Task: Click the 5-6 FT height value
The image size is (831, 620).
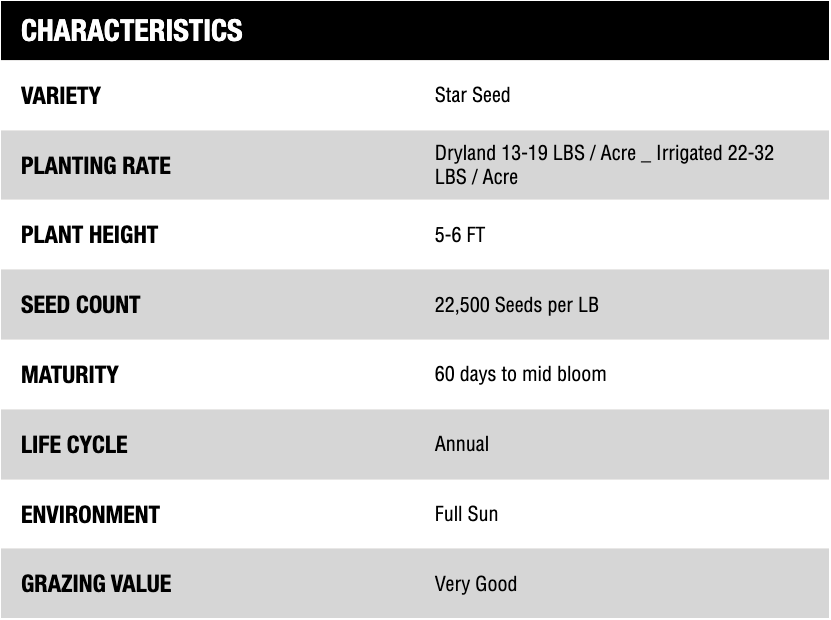Action: click(459, 236)
